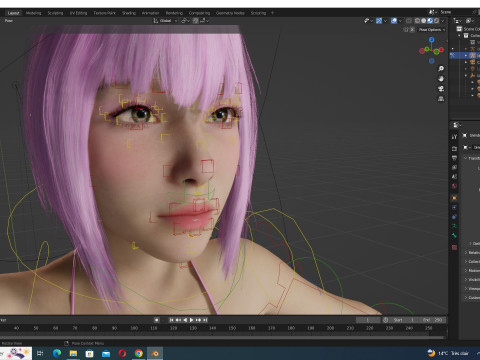Click play animation button
Screen dimensions: 480x360
tap(192, 320)
